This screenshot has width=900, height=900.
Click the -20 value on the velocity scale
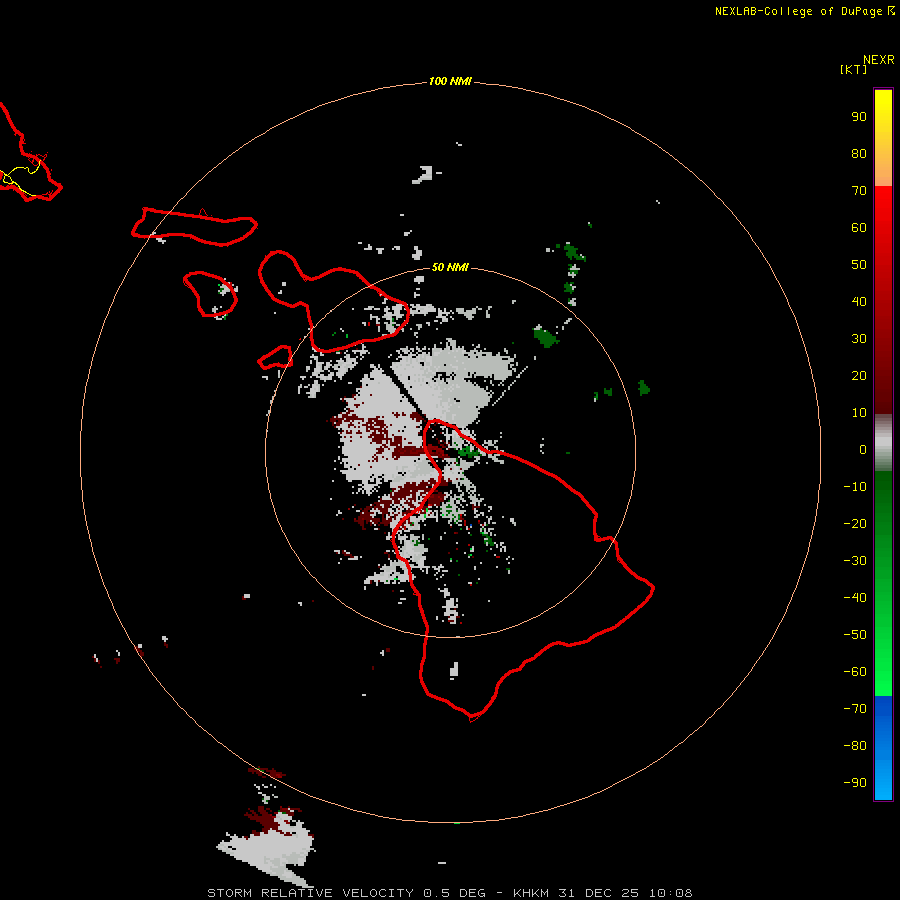[855, 523]
